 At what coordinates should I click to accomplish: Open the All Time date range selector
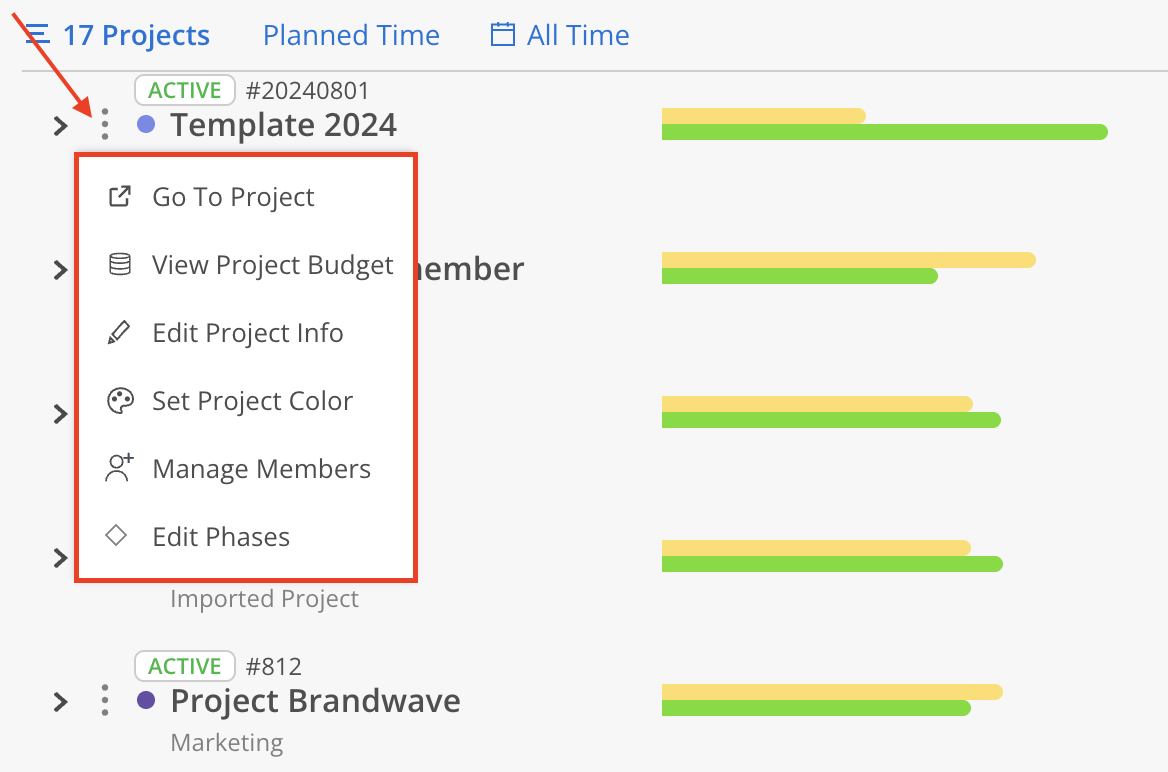[577, 36]
